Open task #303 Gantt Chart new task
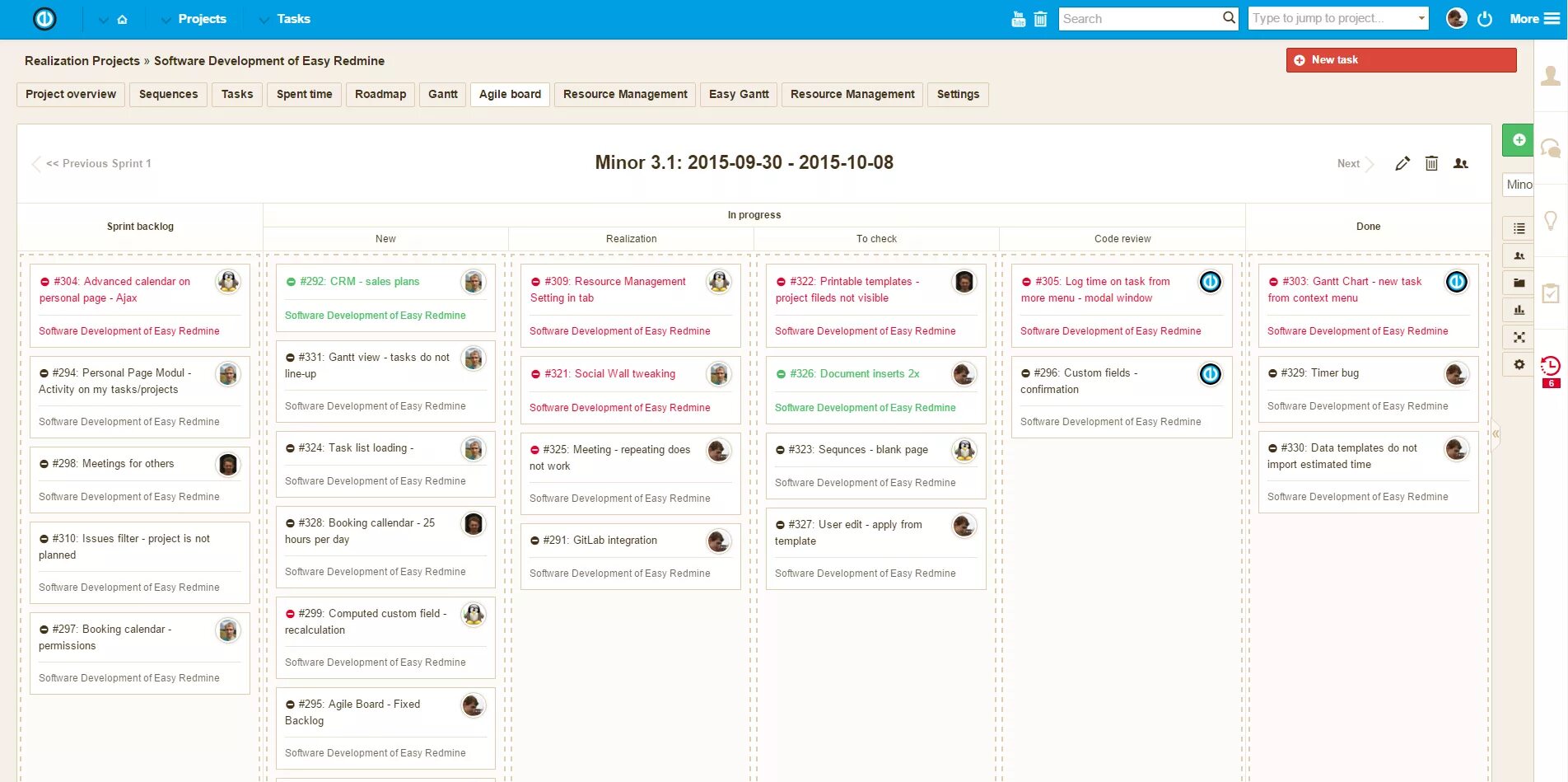 click(x=1345, y=289)
